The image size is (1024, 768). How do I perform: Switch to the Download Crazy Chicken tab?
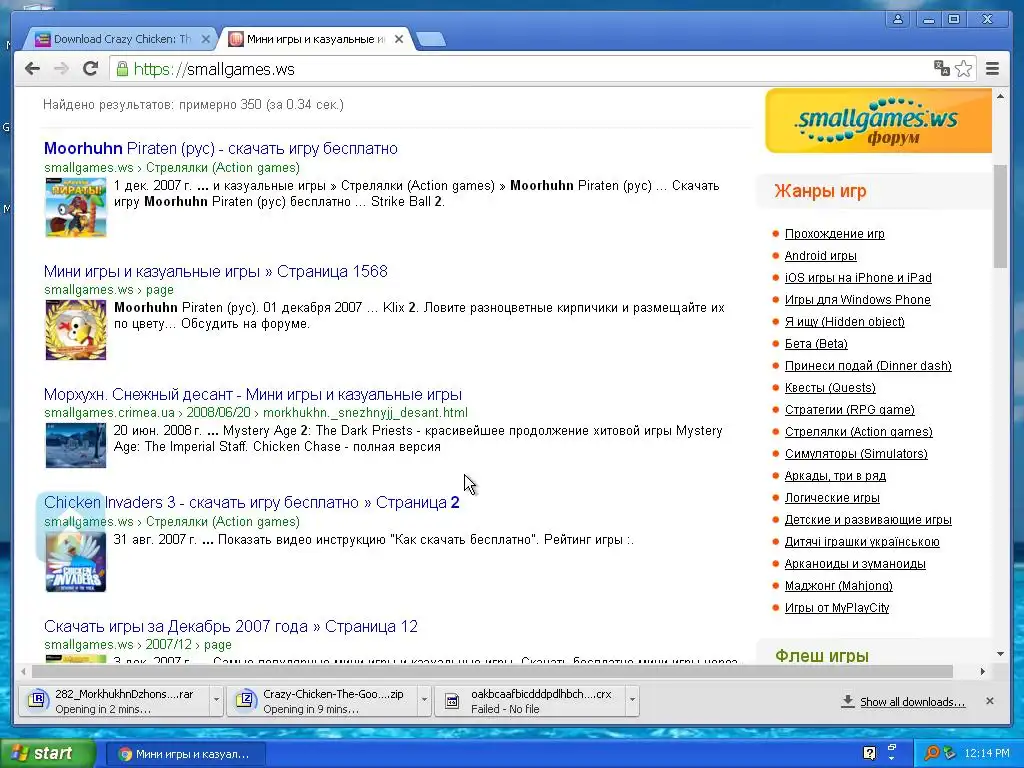[121, 39]
